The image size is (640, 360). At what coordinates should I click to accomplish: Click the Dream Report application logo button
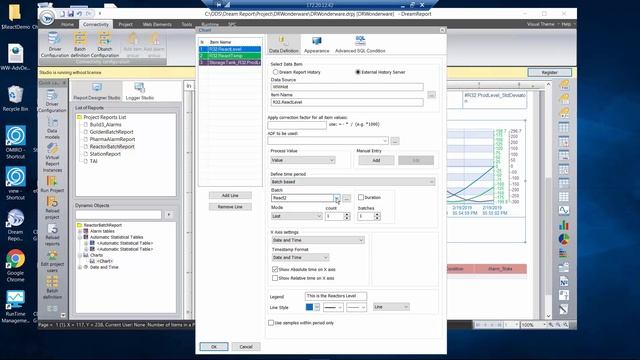pyautogui.click(x=47, y=18)
